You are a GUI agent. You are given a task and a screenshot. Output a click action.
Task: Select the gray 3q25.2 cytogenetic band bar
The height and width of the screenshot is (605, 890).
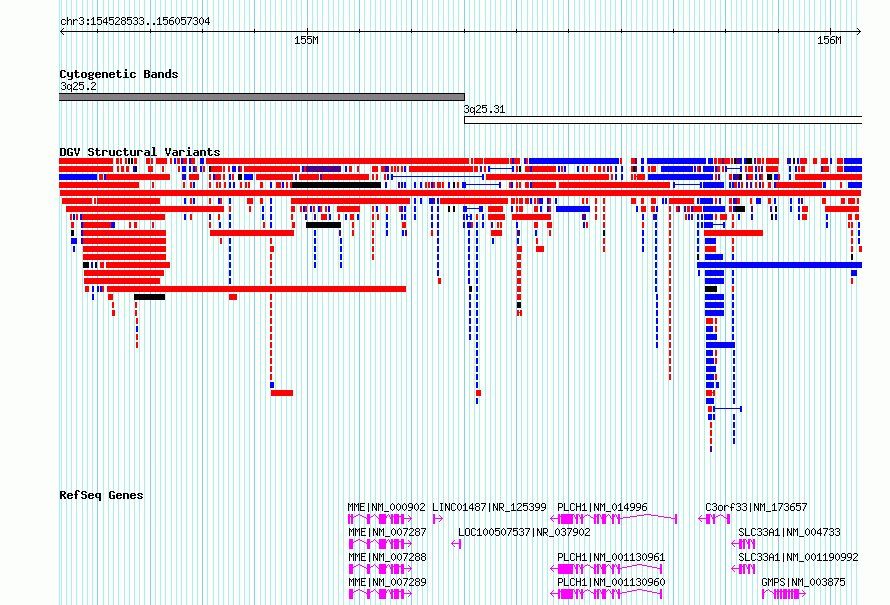[x=262, y=97]
